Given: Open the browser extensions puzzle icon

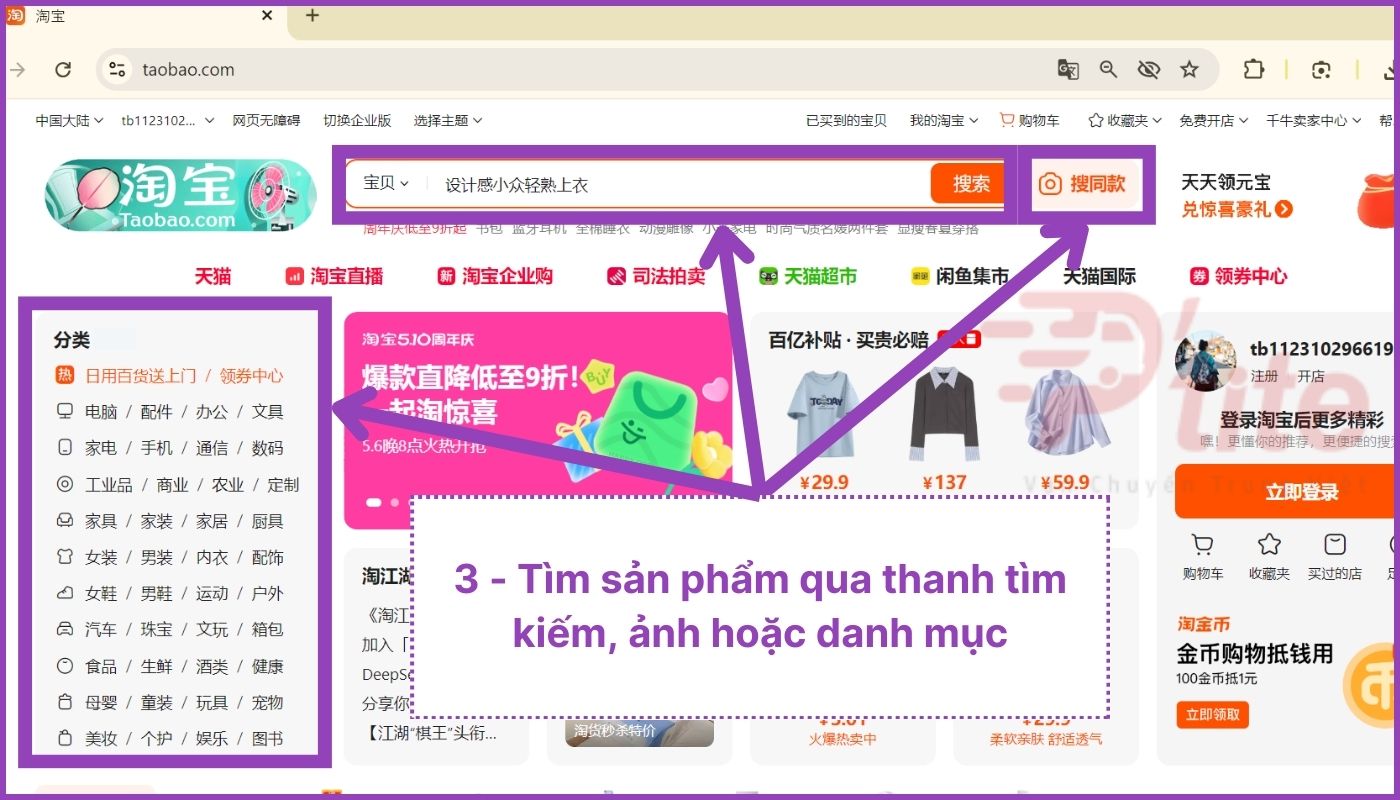Looking at the screenshot, I should (x=1254, y=70).
